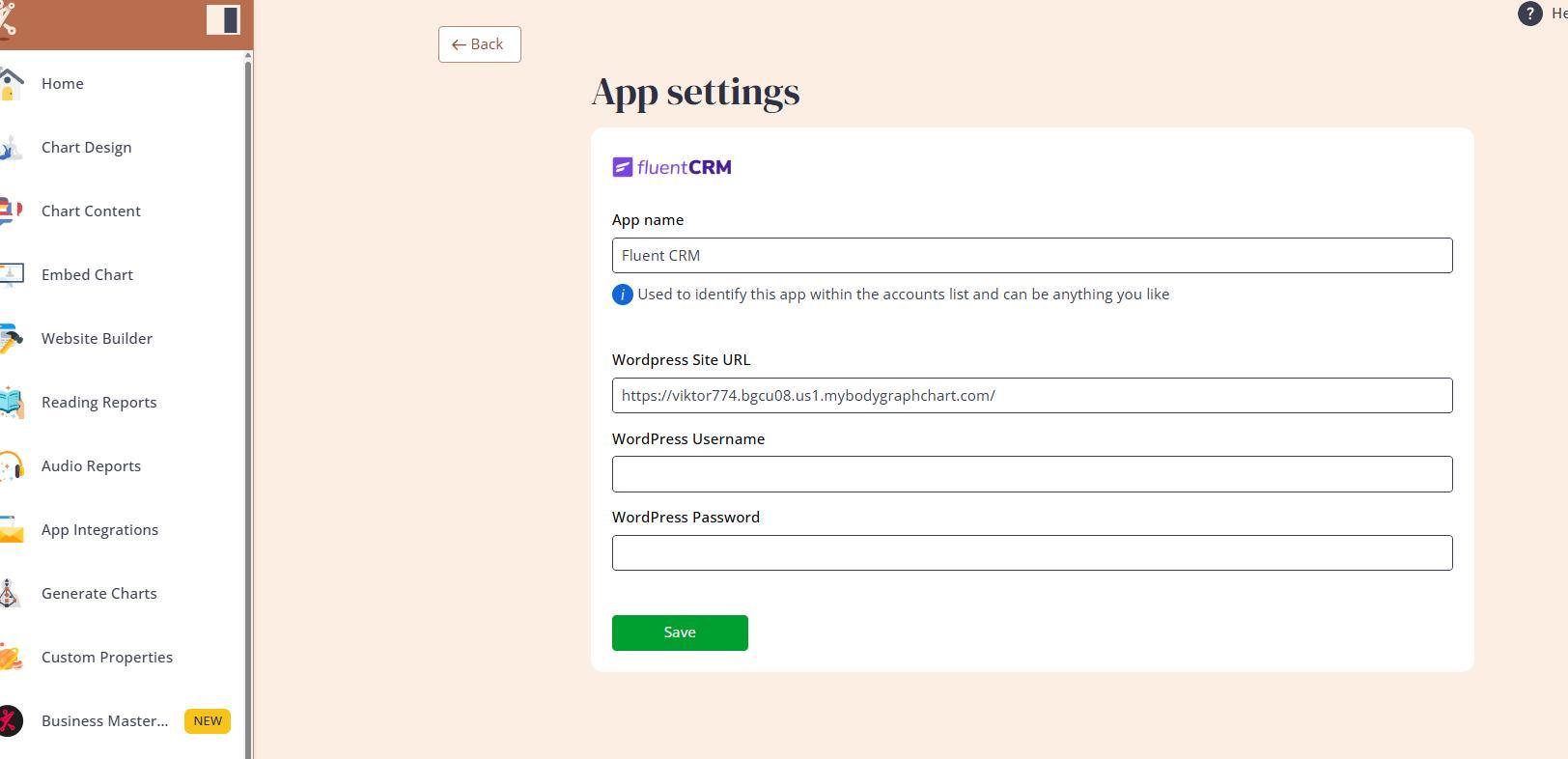Viewport: 1568px width, 759px height.
Task: Click the Audio Reports headphones icon
Action: pos(11,466)
